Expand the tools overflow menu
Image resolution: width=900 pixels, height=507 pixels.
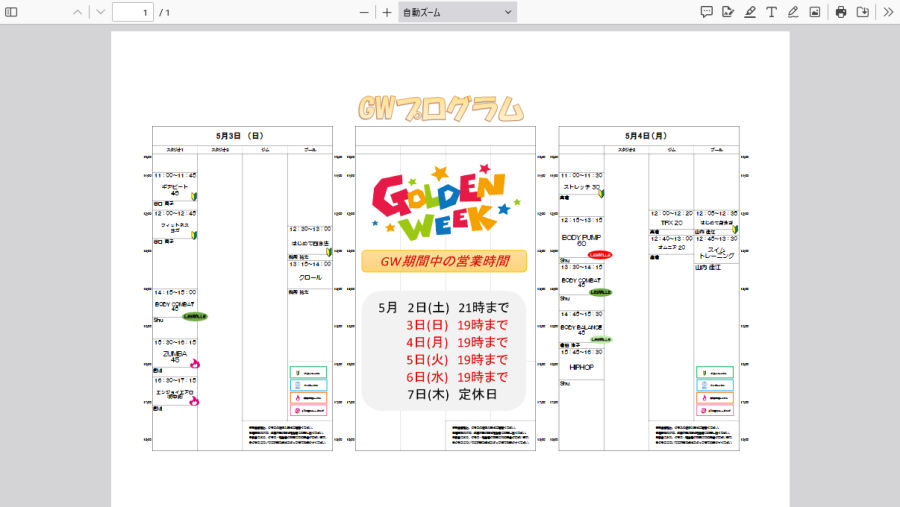pos(887,12)
